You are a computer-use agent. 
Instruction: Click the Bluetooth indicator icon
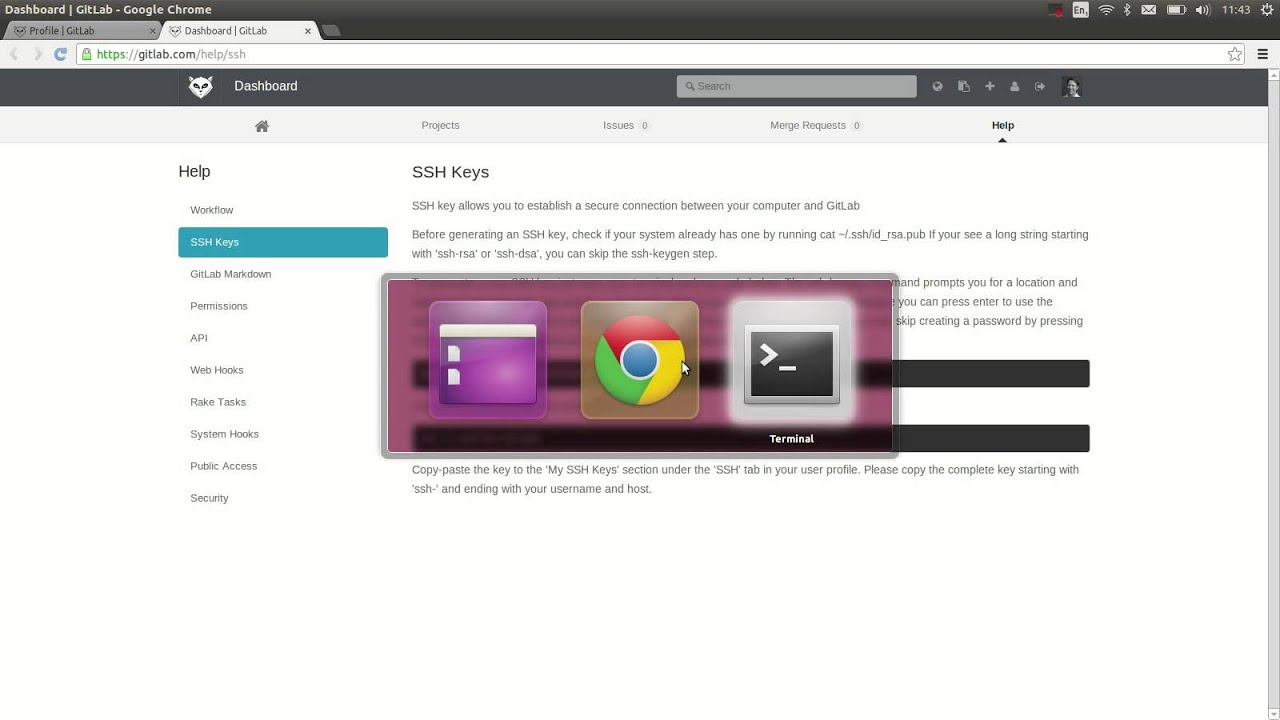pyautogui.click(x=1127, y=10)
